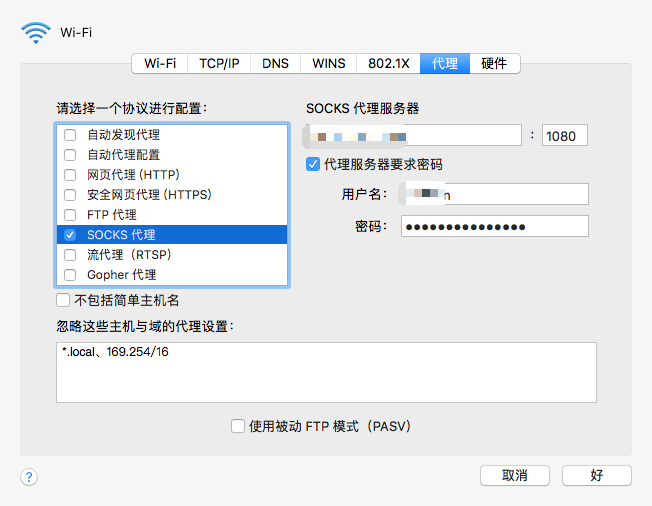
Task: Click the port field showing 1080
Action: click(564, 135)
